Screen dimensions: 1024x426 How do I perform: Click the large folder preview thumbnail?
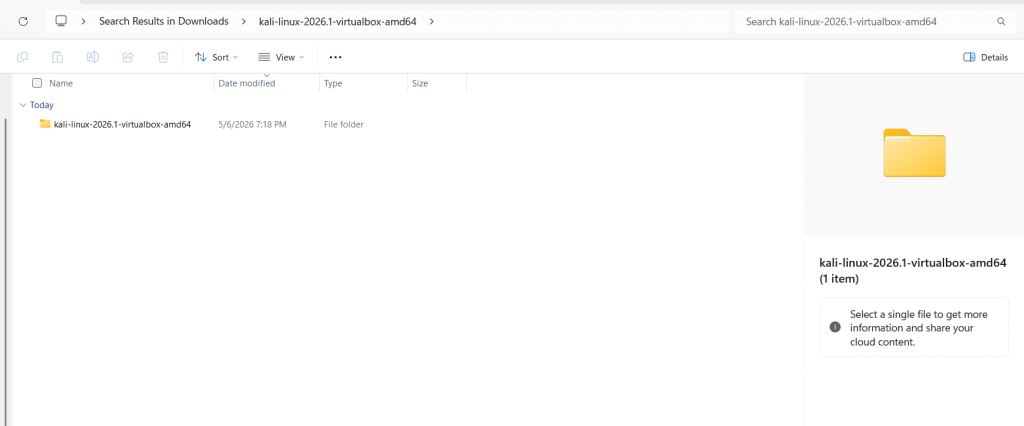914,153
